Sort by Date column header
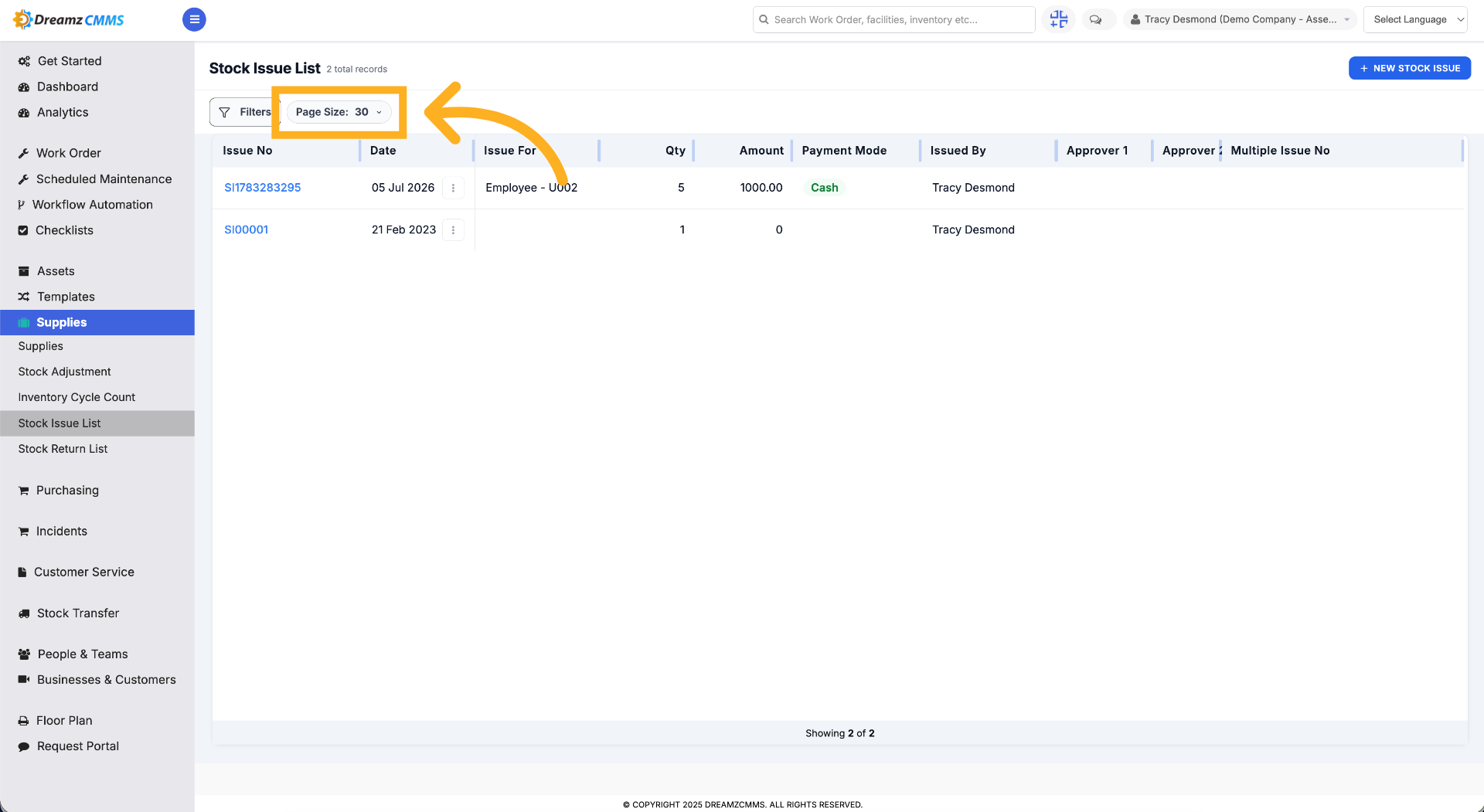1484x812 pixels. pos(383,151)
